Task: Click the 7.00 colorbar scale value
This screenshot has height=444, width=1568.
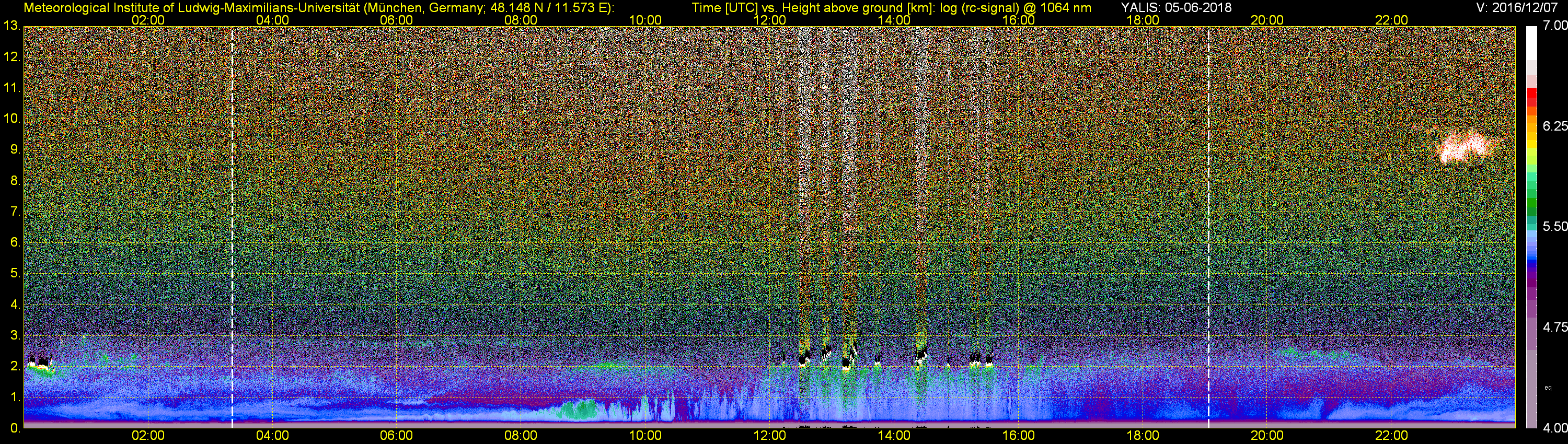Action: [x=1554, y=26]
